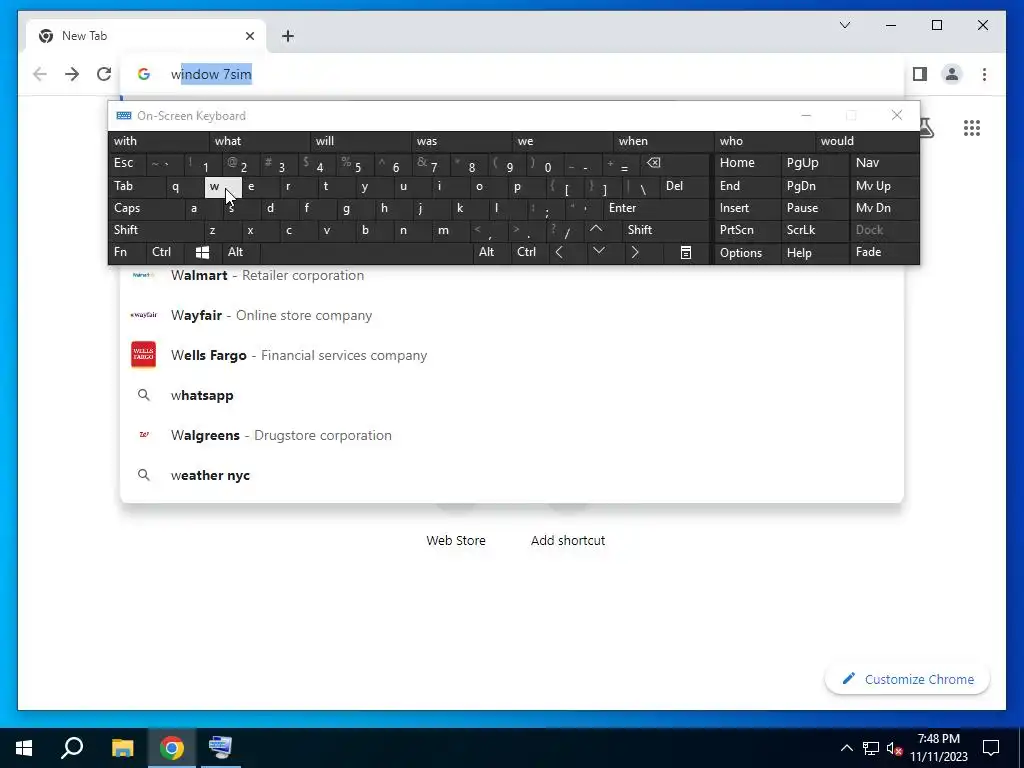Open Chrome's side panel icon
This screenshot has width=1024, height=768.
920,74
